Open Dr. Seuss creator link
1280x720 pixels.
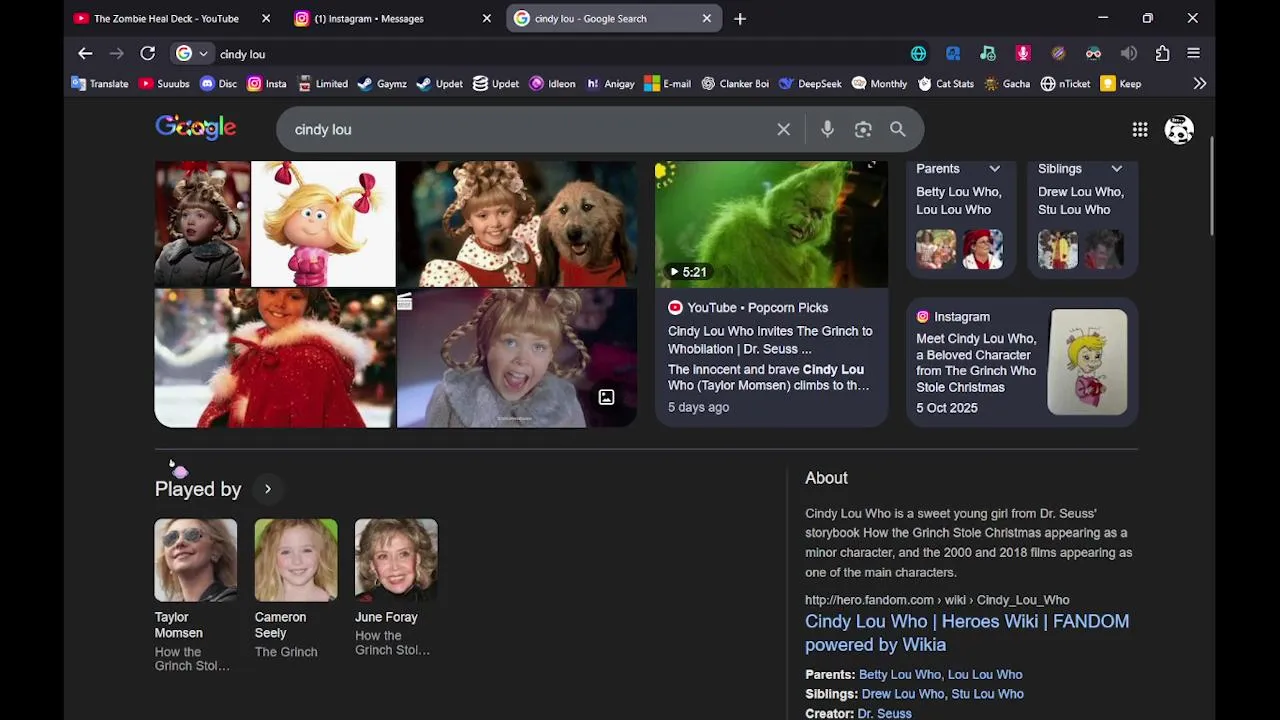coord(884,713)
